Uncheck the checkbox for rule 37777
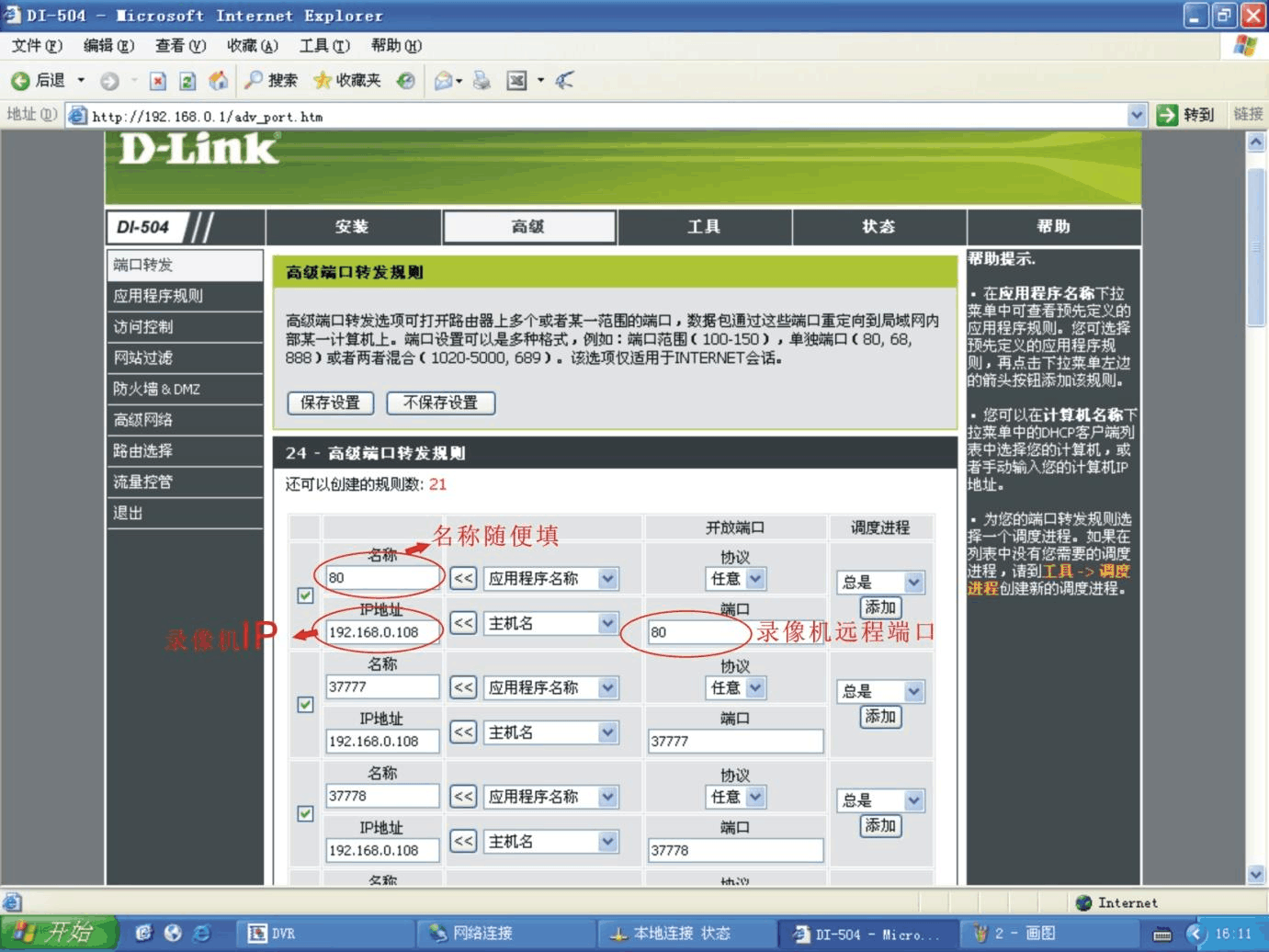Screen dimensions: 1269x952 click(x=305, y=705)
